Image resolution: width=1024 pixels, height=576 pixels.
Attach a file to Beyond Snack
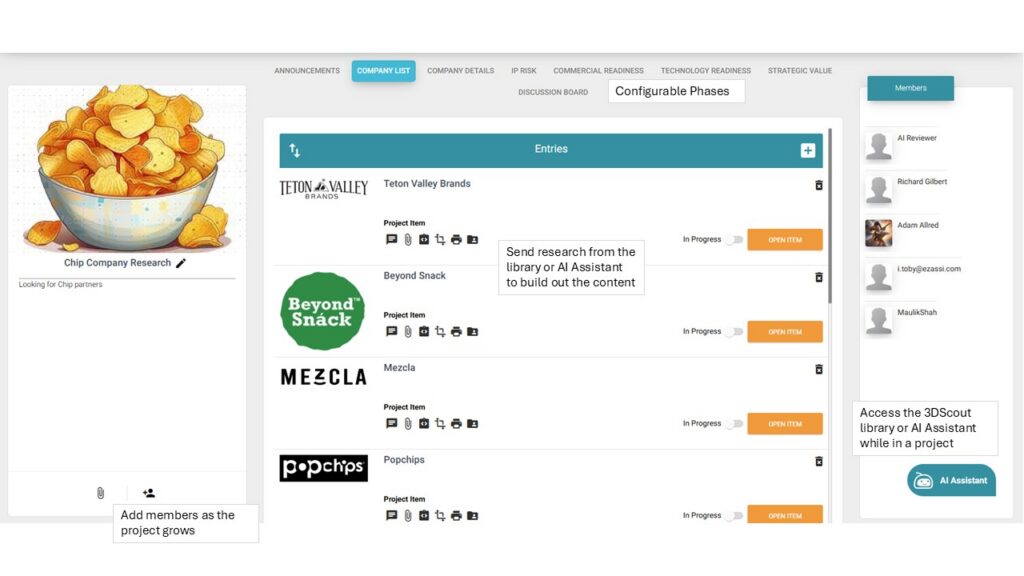tap(408, 332)
